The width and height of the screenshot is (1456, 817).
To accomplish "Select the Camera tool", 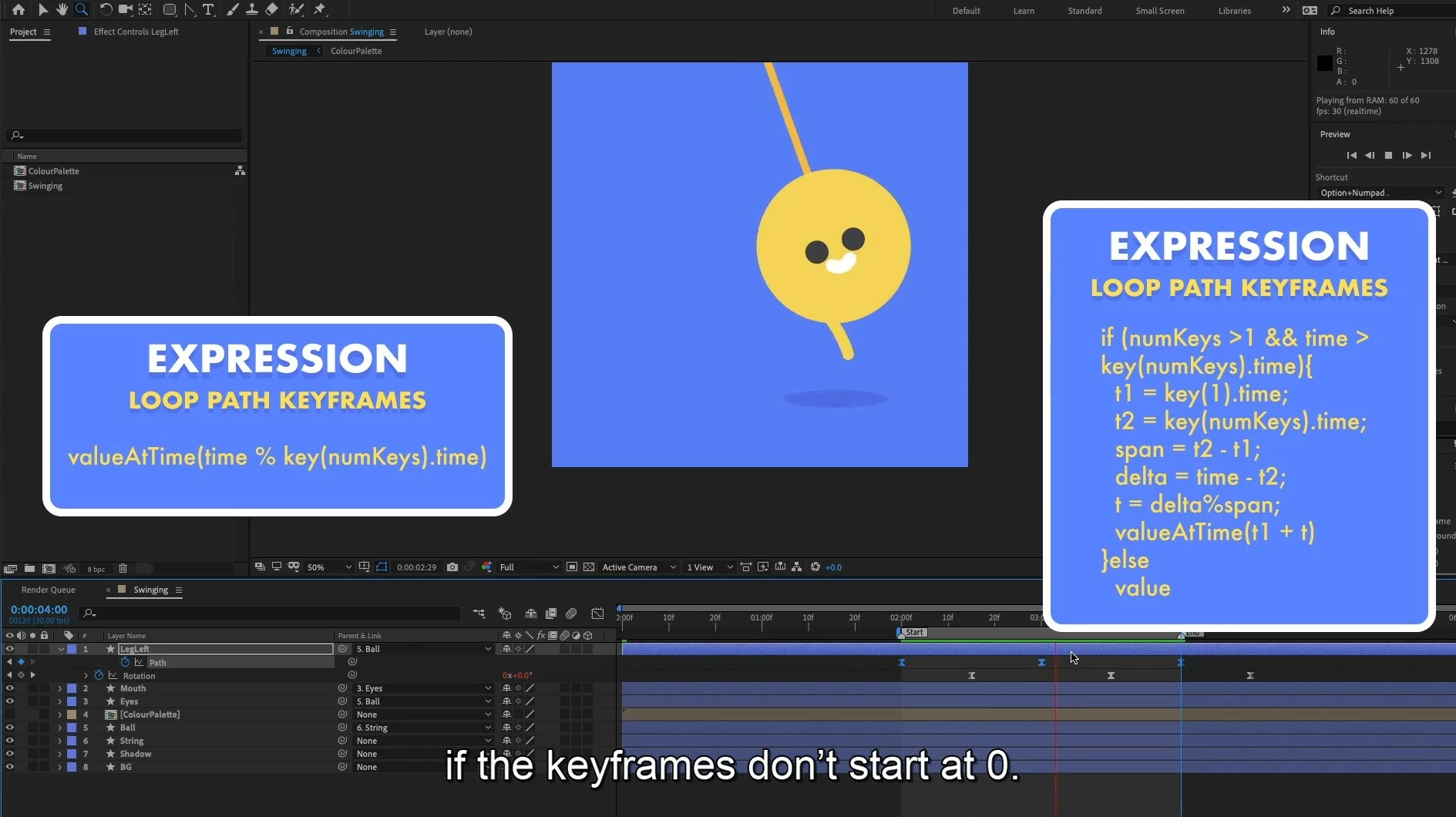I will click(125, 10).
